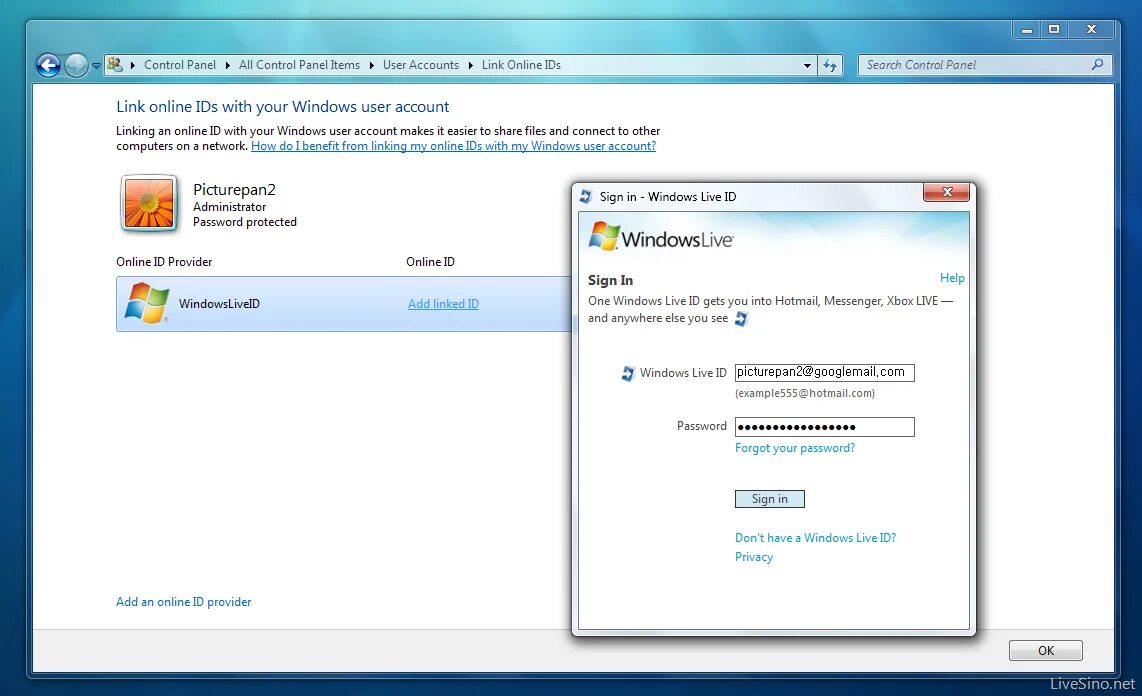Expand the arrow before Control Panel breadcrumb
Viewport: 1142px width, 696px height.
pyautogui.click(x=133, y=65)
